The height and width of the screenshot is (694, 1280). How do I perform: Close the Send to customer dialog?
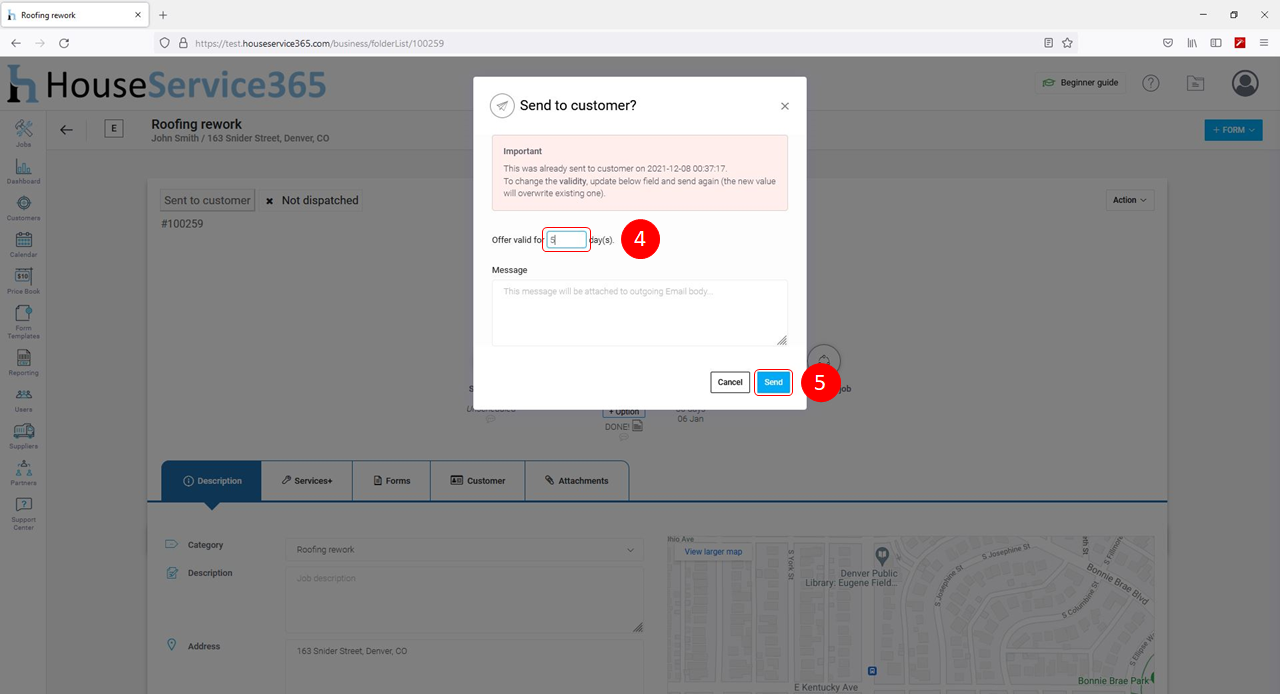click(785, 106)
